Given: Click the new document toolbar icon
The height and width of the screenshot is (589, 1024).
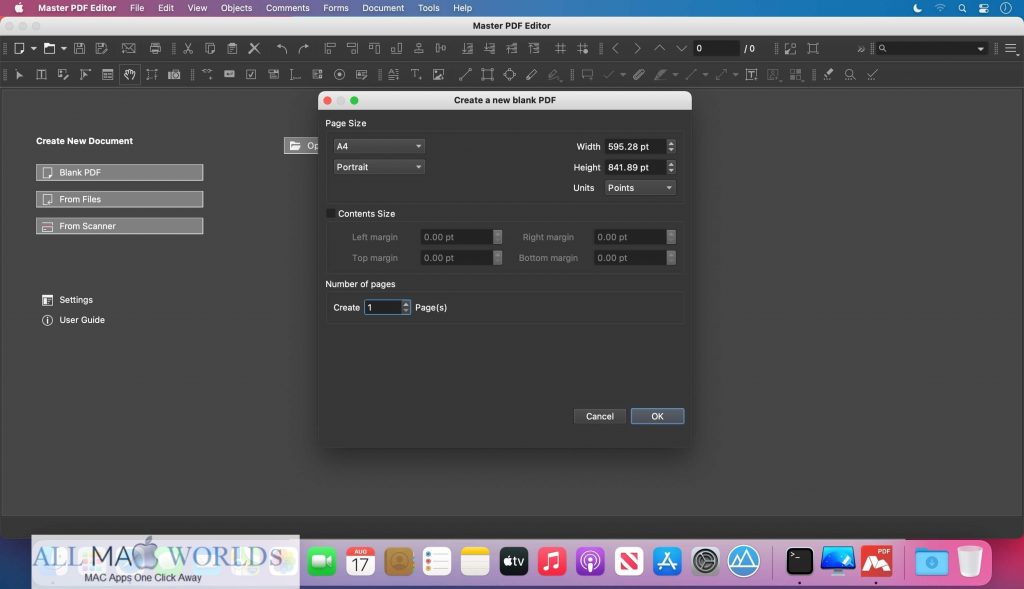Looking at the screenshot, I should tap(20, 48).
